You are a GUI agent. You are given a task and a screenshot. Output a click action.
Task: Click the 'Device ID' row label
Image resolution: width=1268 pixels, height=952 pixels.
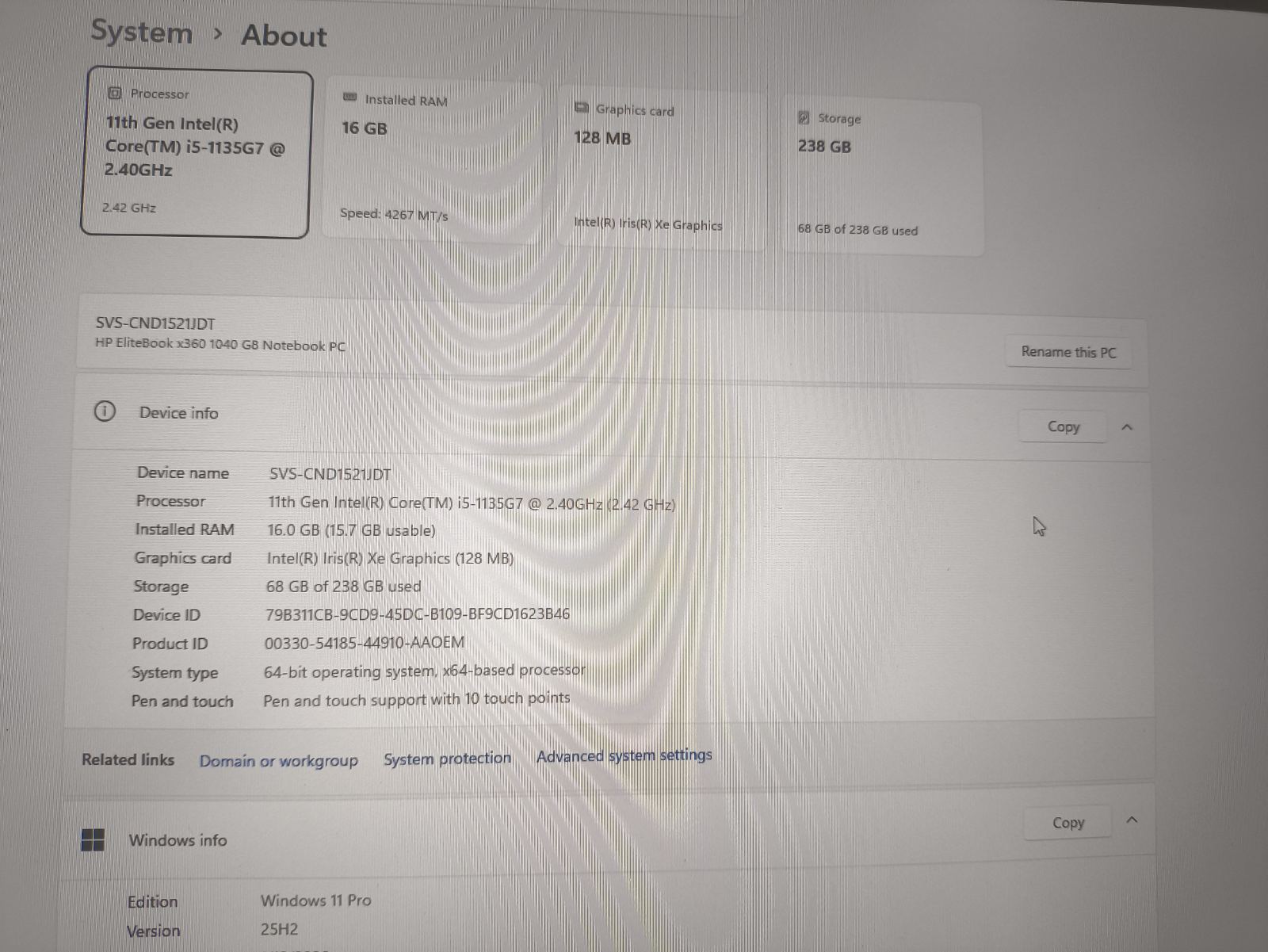166,615
